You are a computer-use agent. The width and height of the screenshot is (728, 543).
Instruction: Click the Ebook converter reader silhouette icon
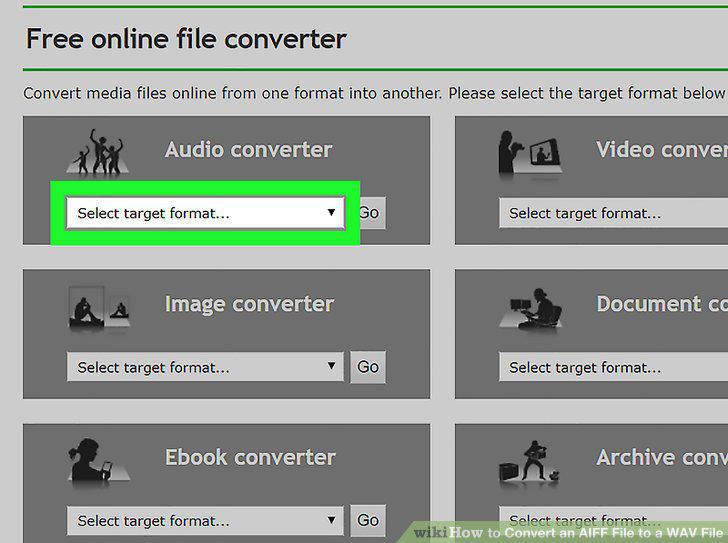pyautogui.click(x=98, y=461)
